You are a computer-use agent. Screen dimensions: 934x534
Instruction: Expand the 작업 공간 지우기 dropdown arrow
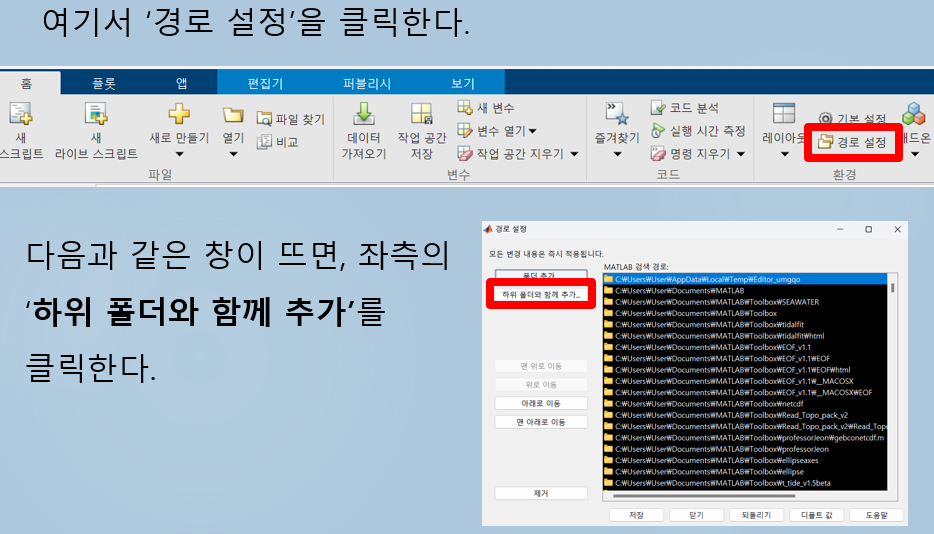(574, 154)
